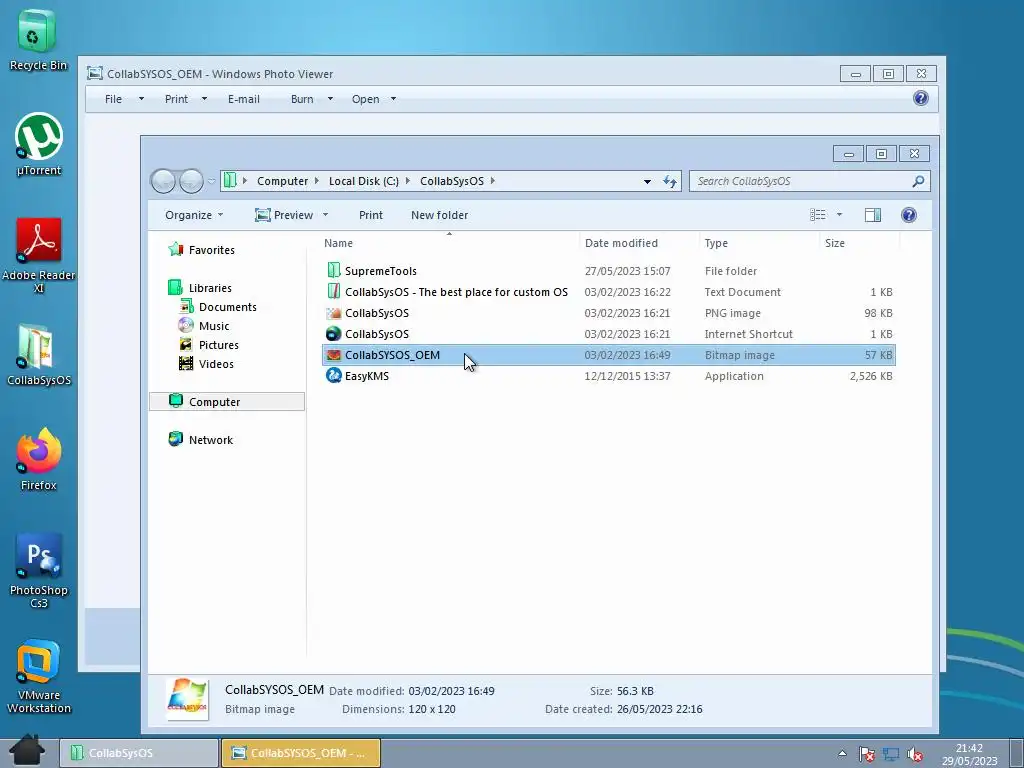This screenshot has height=768, width=1024.
Task: Select the CollabSysOS Internet Shortcut icon
Action: (334, 334)
